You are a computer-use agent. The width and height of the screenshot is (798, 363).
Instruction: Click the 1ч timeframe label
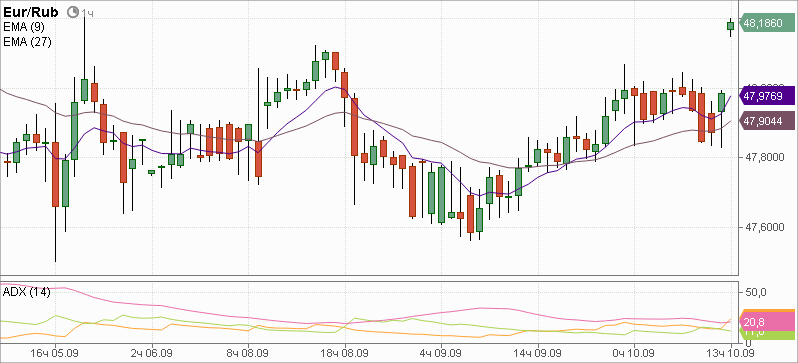88,13
